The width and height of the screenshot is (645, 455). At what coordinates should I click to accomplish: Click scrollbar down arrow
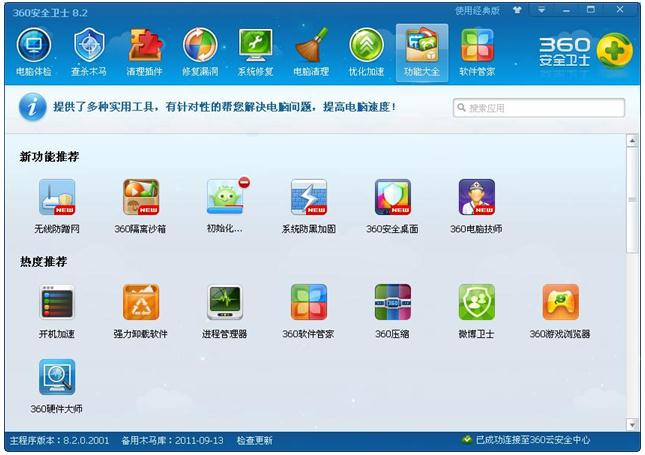632,425
